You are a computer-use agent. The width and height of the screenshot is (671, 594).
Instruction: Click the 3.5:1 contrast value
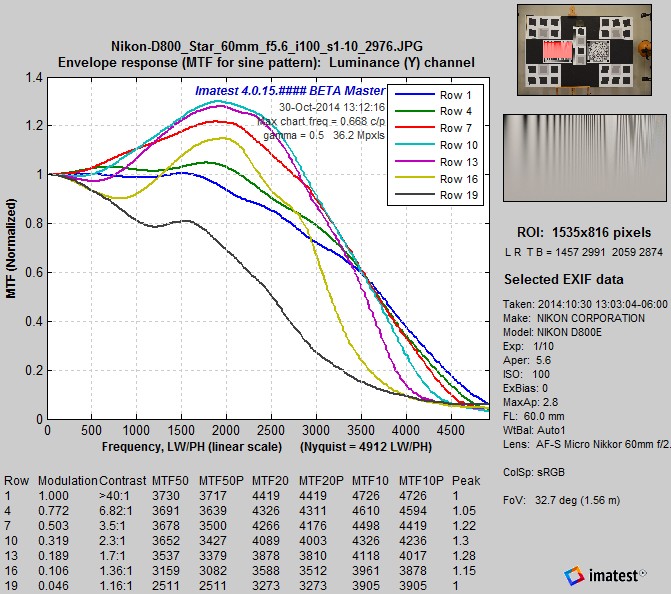[x=111, y=526]
